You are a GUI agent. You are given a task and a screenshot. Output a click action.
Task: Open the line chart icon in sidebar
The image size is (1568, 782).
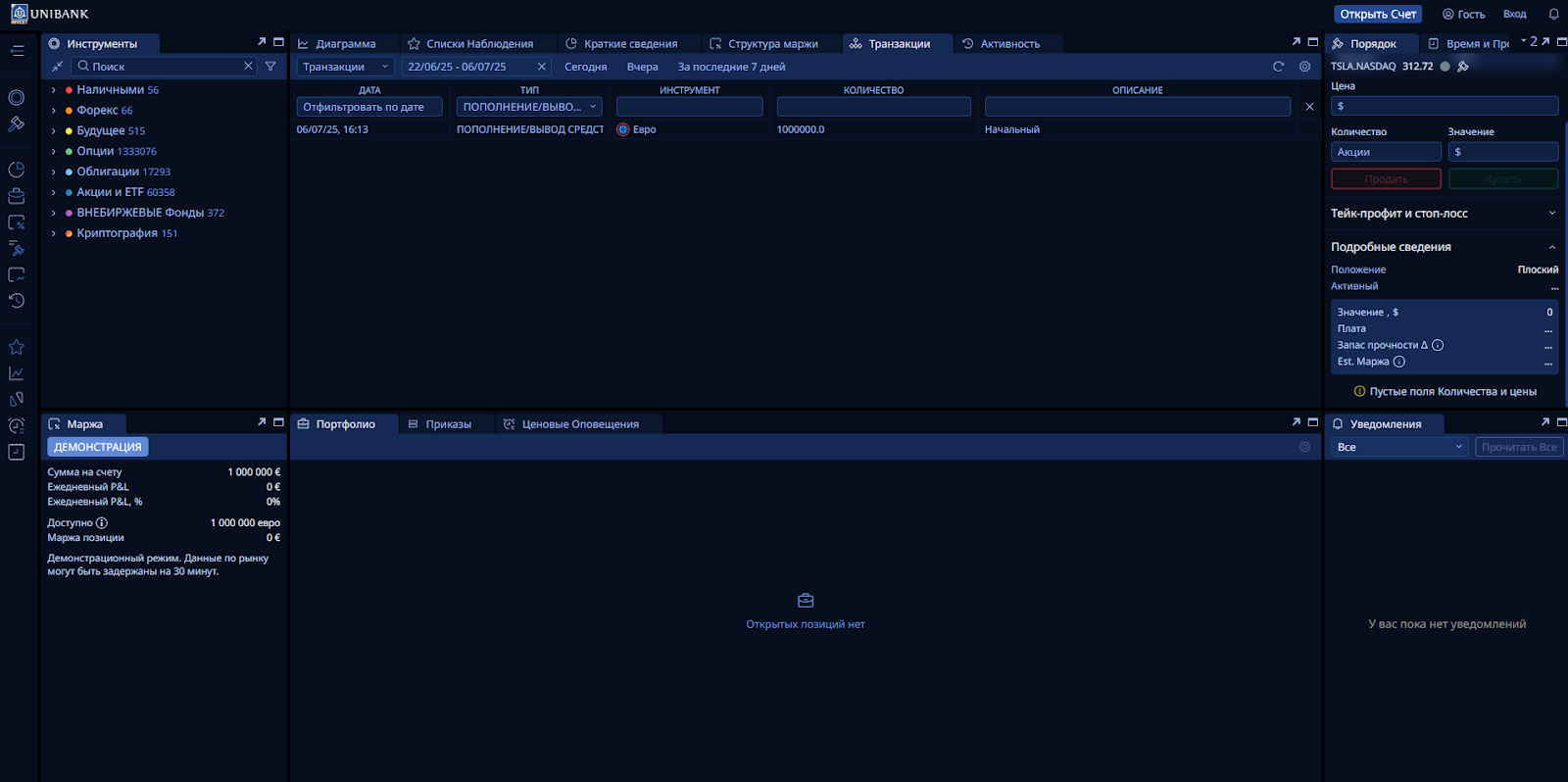[x=17, y=373]
